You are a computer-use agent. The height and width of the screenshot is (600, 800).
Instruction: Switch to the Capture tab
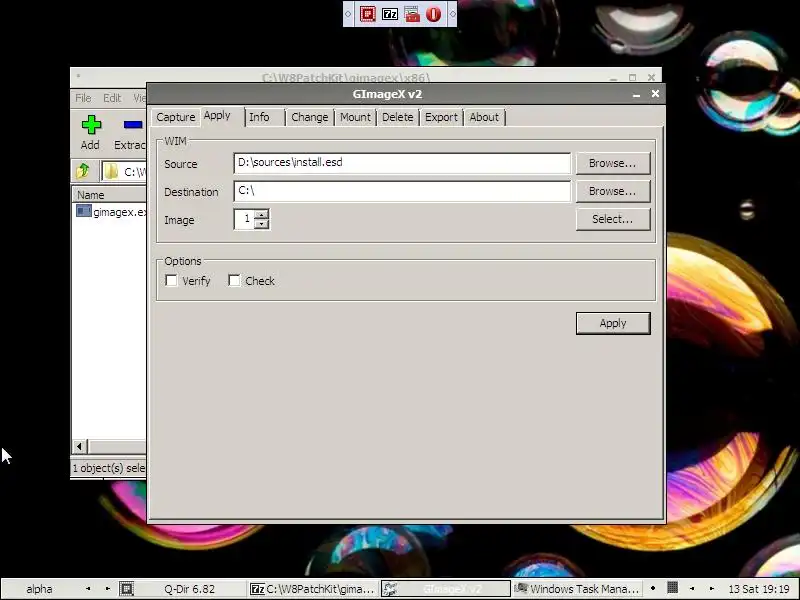pos(176,117)
